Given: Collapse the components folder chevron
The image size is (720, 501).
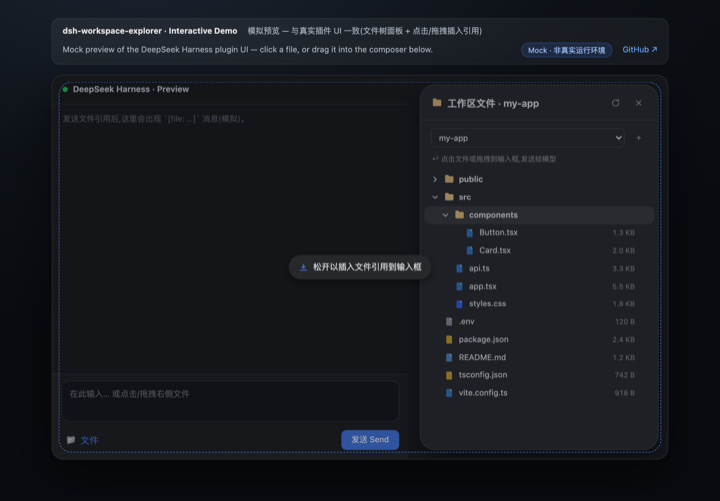Looking at the screenshot, I should click(x=445, y=215).
